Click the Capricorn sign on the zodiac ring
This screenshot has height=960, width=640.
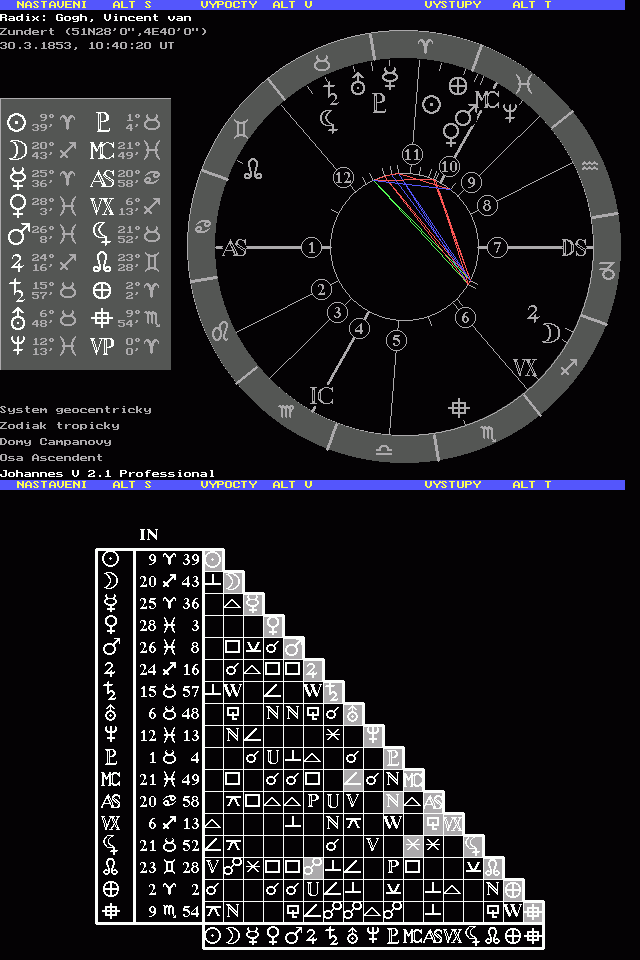[607, 271]
